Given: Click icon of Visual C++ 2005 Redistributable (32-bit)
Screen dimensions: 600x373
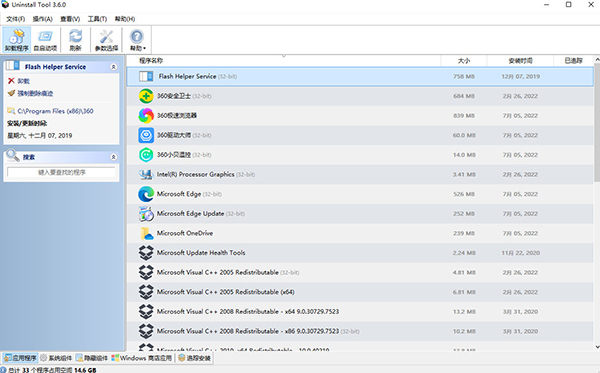Looking at the screenshot, I should click(x=146, y=272).
